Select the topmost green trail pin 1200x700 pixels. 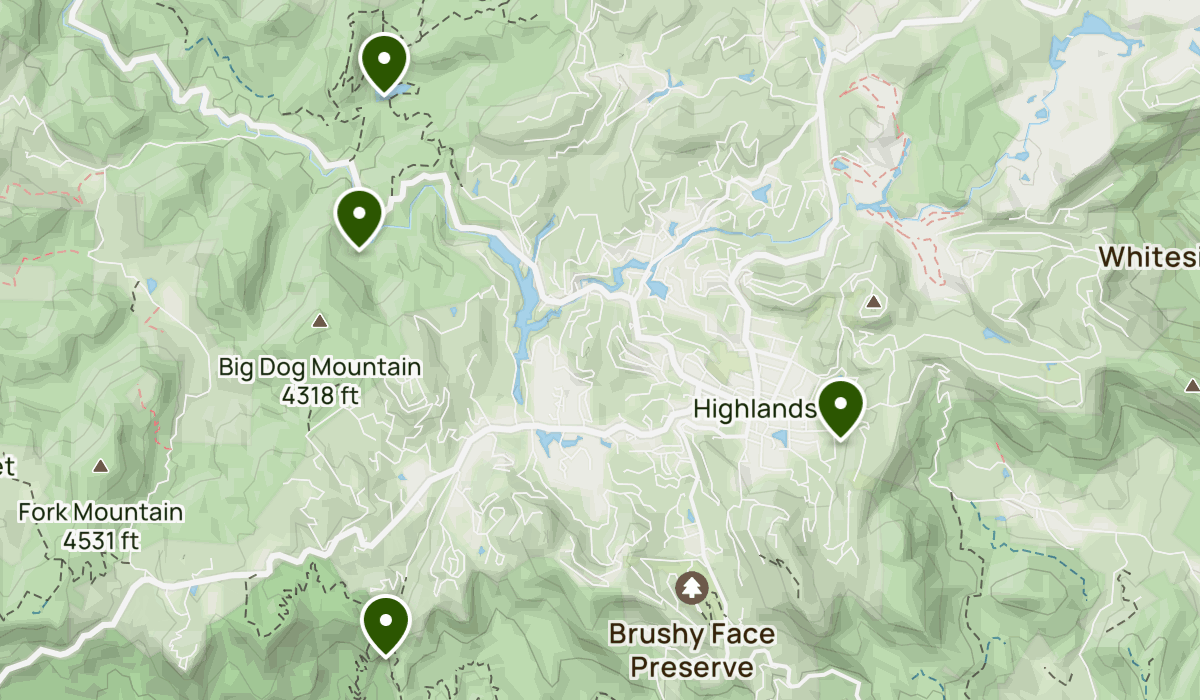click(x=384, y=63)
